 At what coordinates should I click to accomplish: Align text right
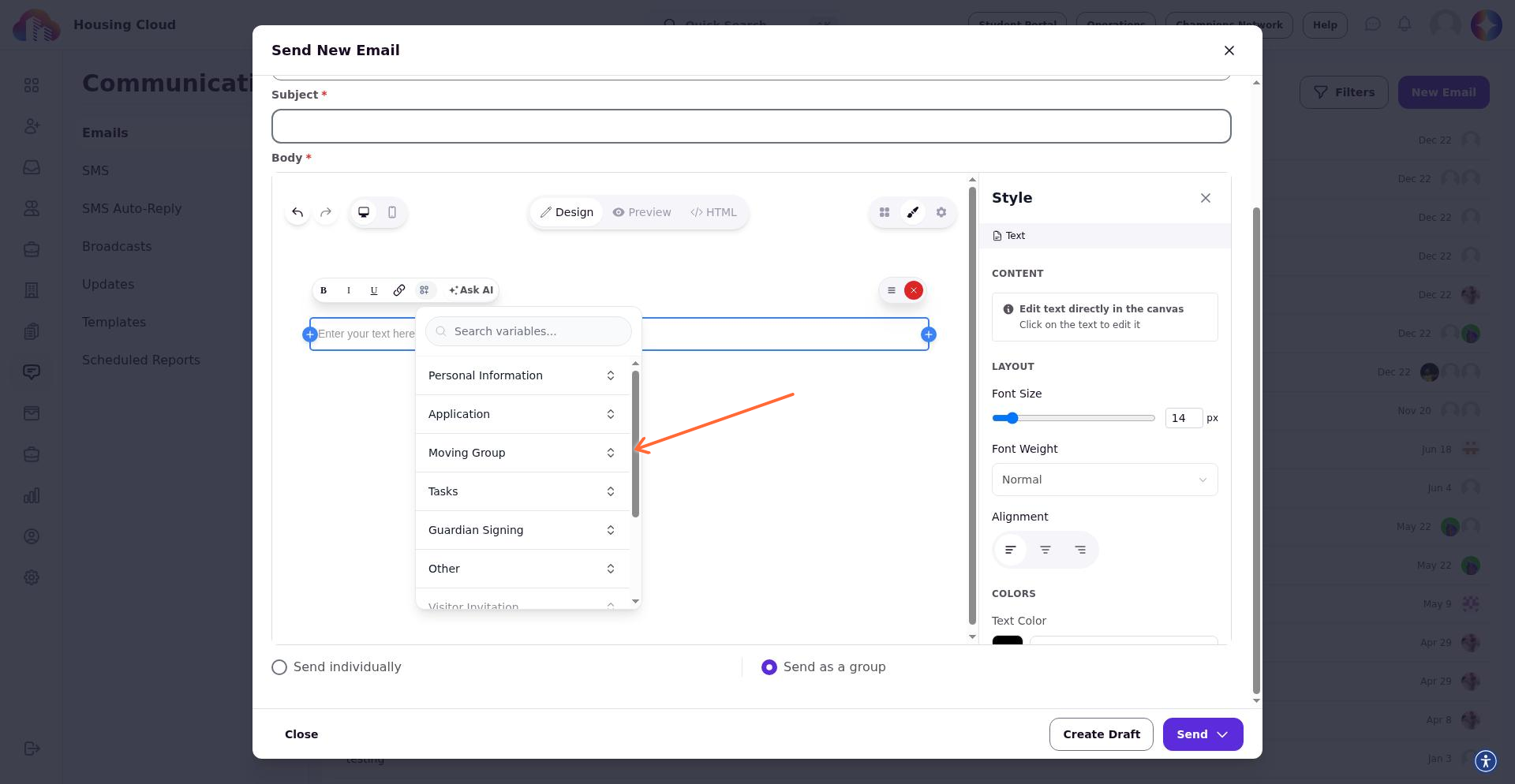(1080, 550)
